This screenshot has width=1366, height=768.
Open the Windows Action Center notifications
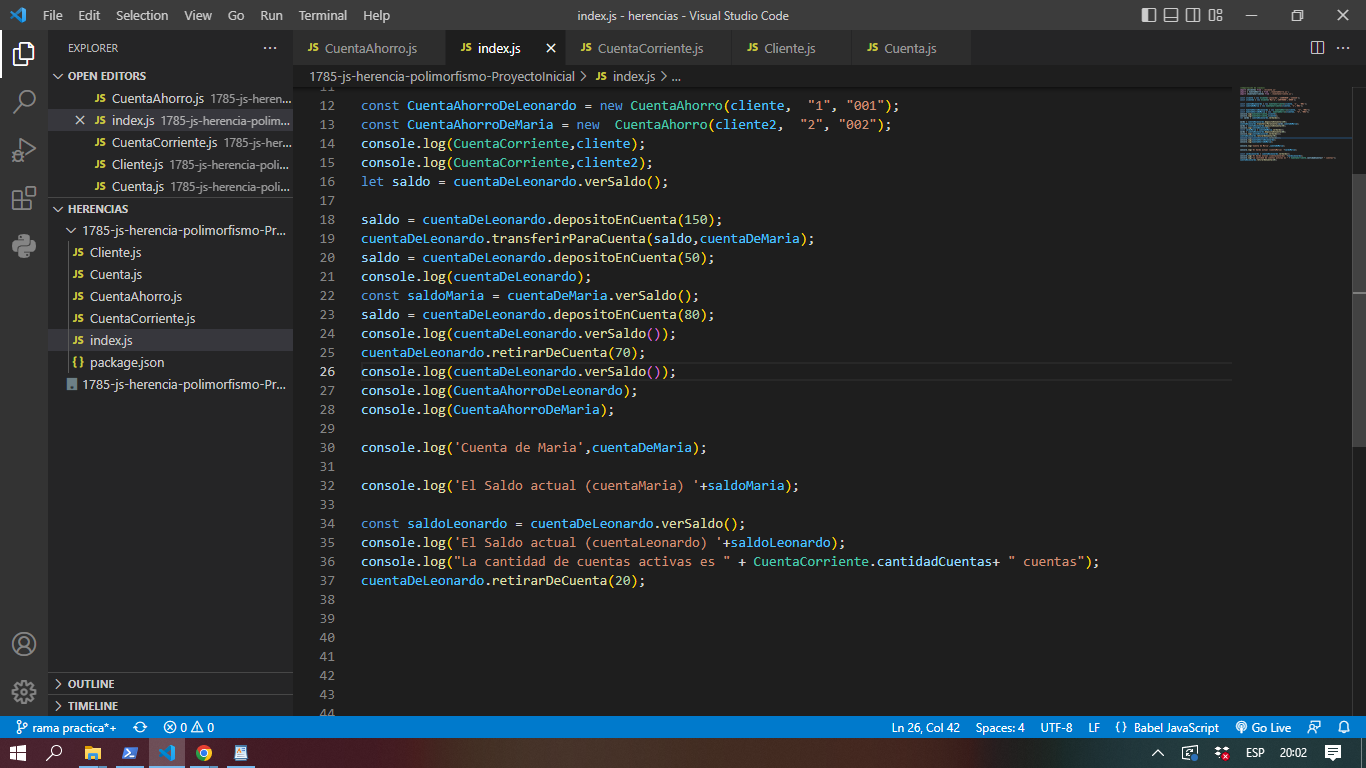(1333, 753)
